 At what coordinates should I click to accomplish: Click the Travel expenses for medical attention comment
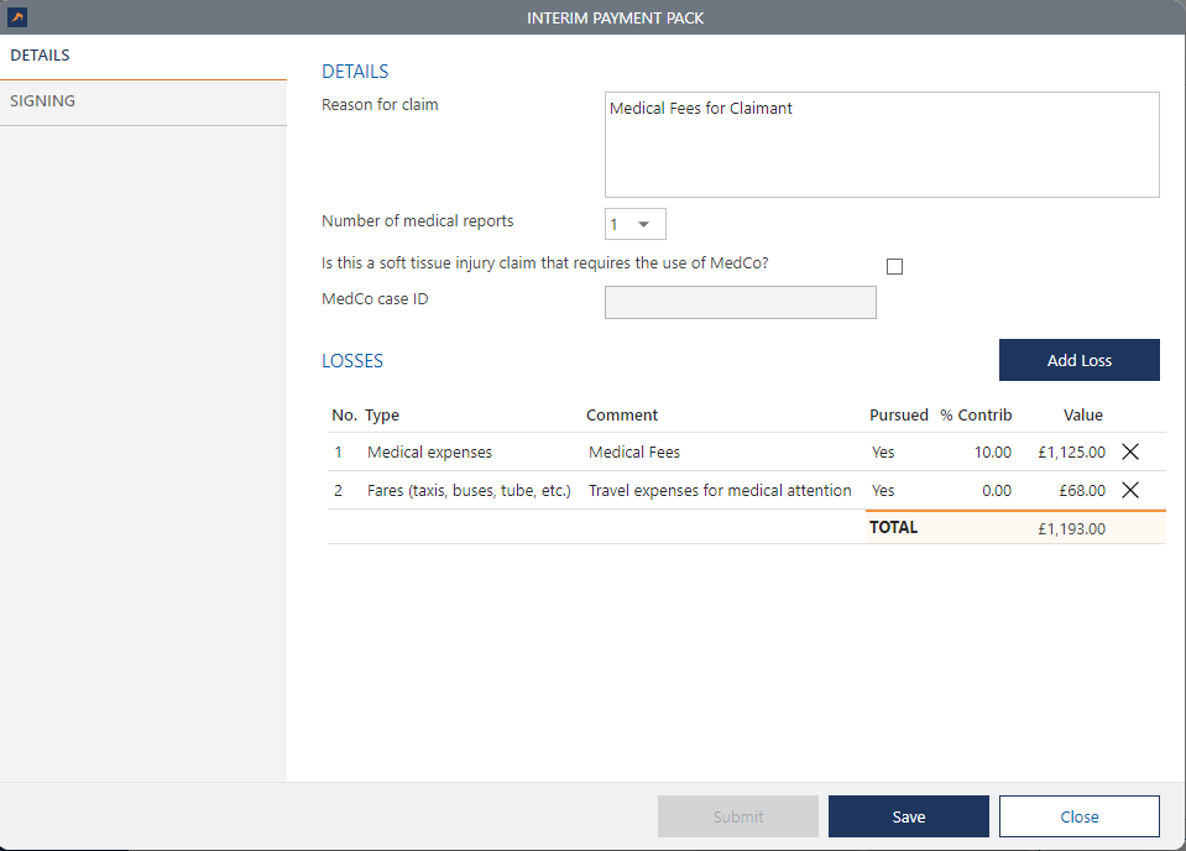click(x=719, y=490)
